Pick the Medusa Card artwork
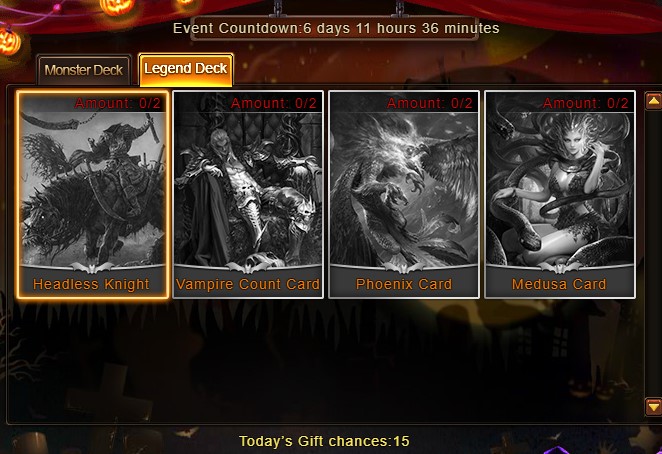 tap(560, 188)
